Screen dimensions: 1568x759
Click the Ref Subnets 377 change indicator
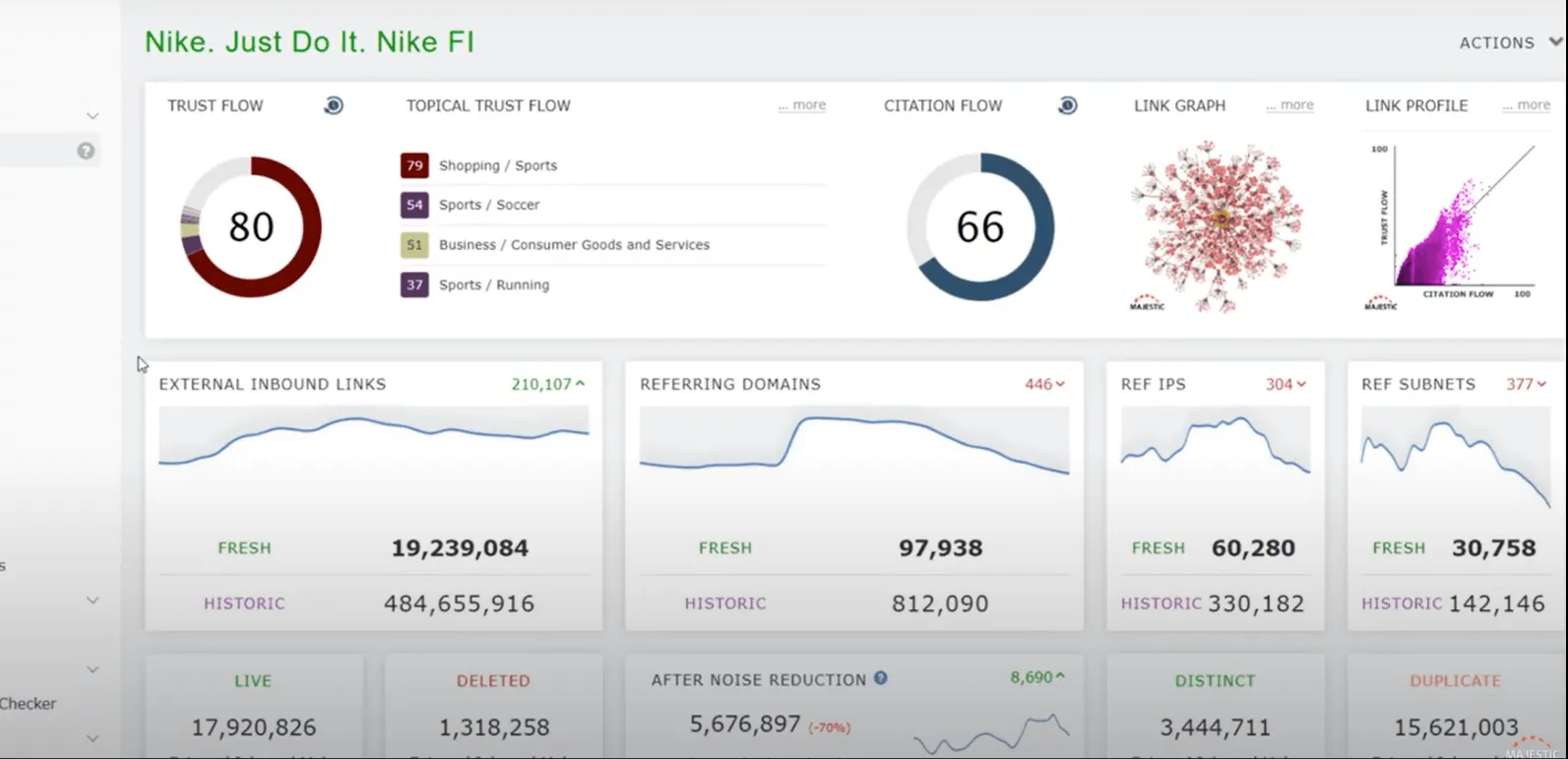1527,384
